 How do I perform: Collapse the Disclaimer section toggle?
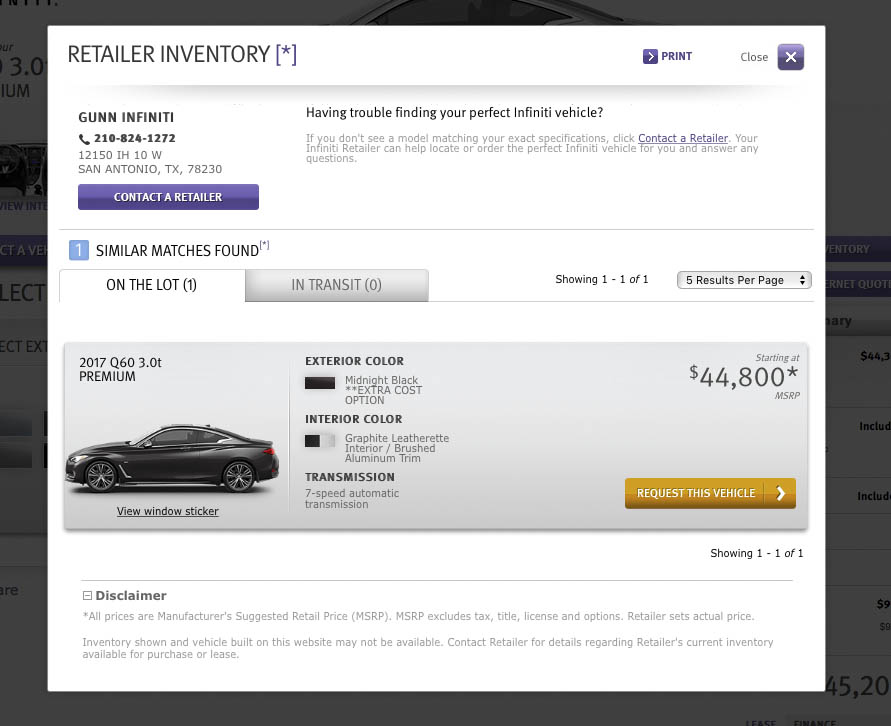87,595
